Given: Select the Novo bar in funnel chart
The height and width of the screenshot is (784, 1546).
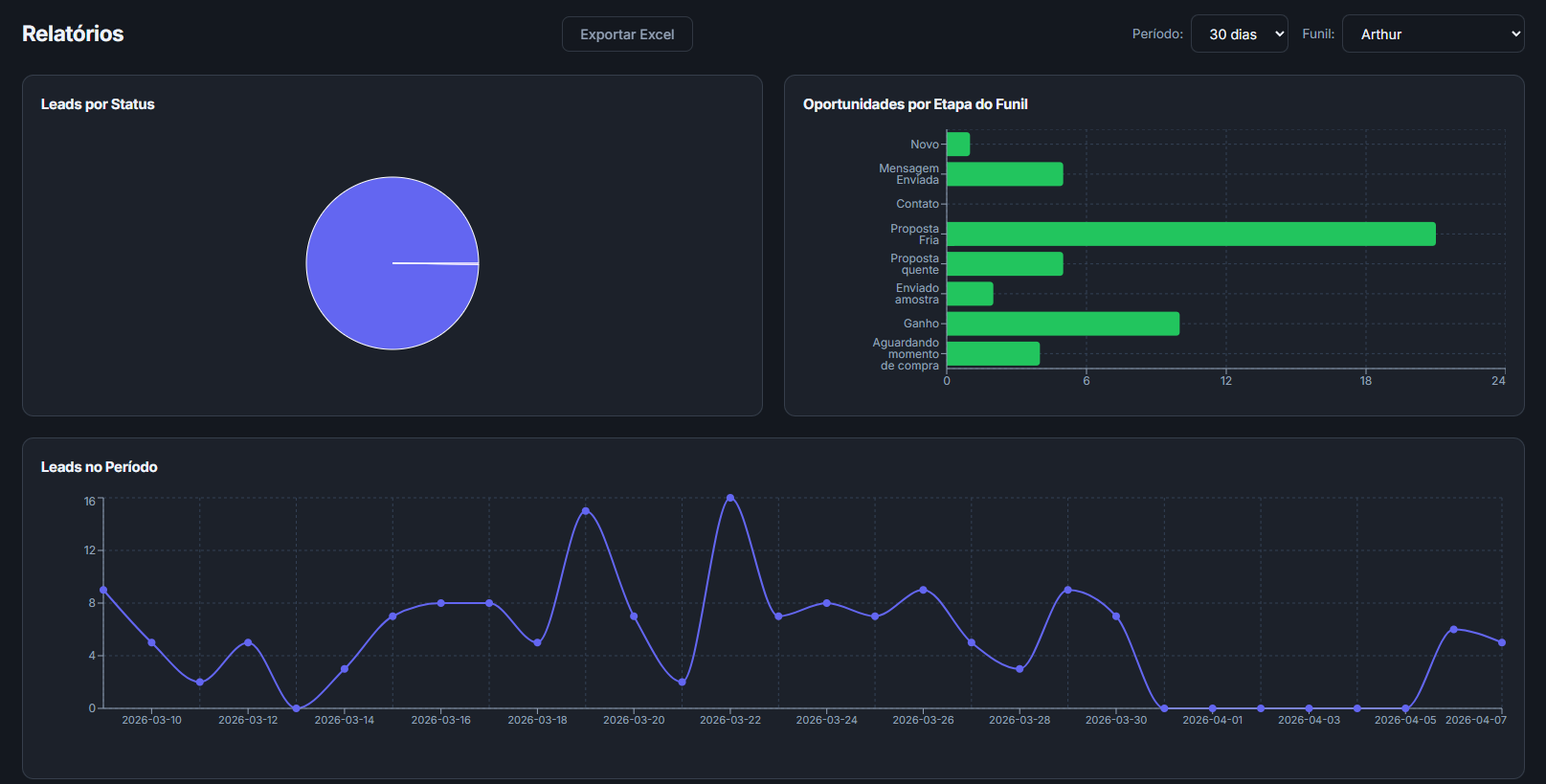Looking at the screenshot, I should (x=958, y=145).
